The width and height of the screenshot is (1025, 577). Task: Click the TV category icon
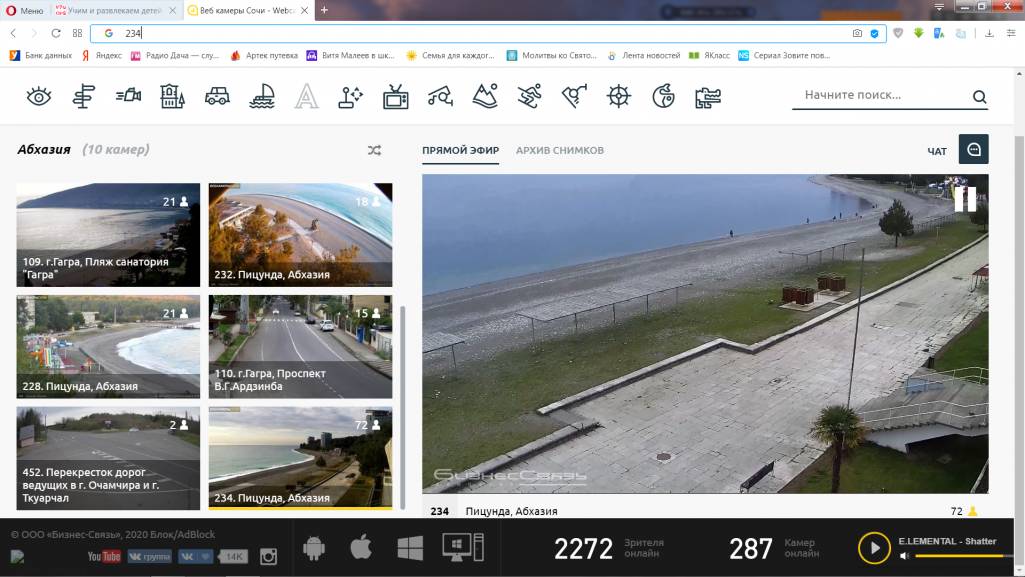pos(396,96)
